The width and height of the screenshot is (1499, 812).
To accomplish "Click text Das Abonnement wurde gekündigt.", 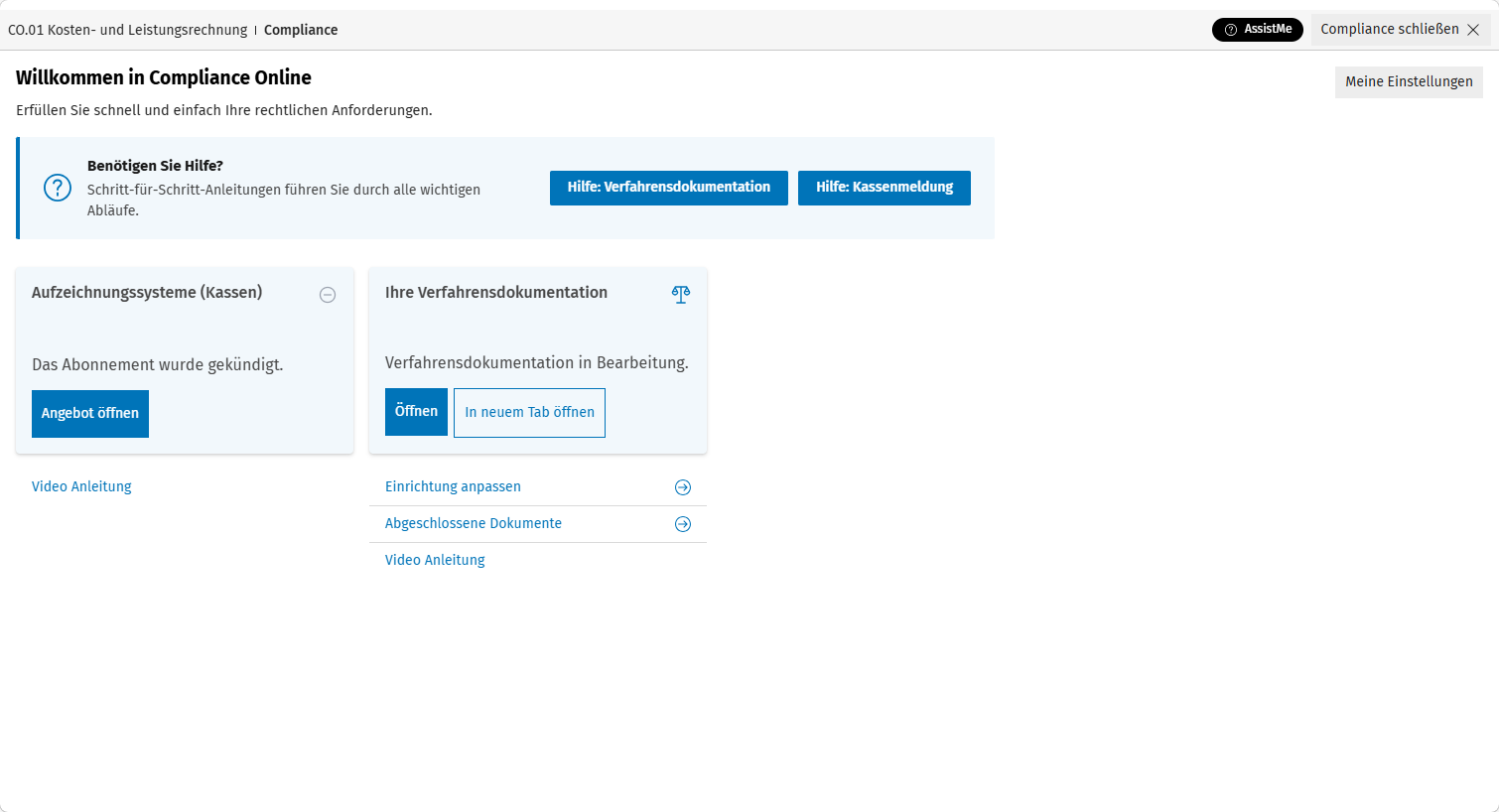I will (158, 364).
